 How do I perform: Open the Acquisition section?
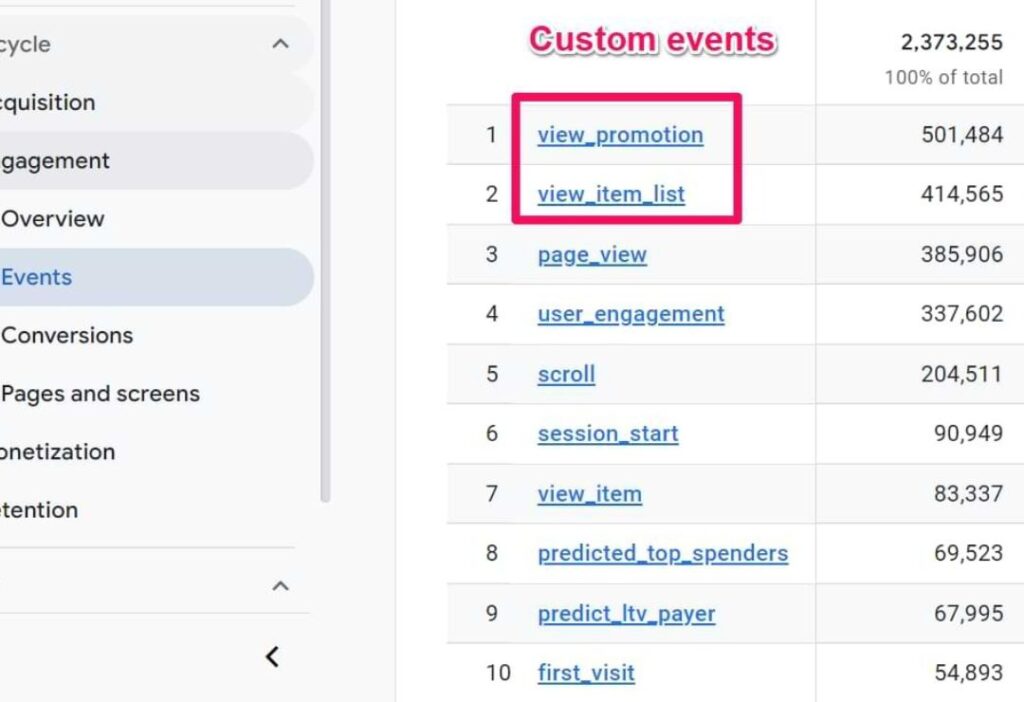point(48,102)
